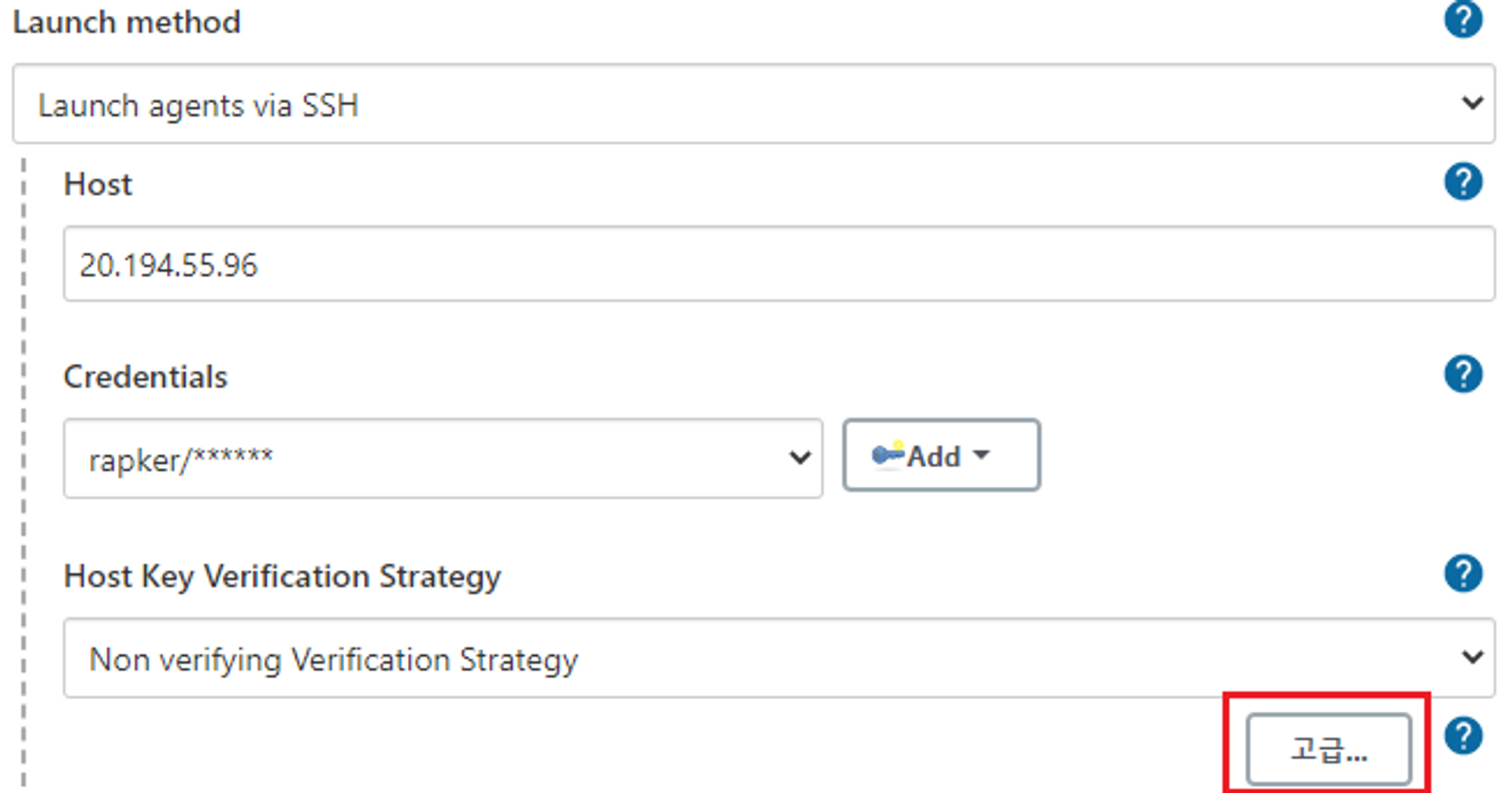Screen dimensions: 1512x793
Task: Expand the rapker credentials dropdown
Action: 443,458
